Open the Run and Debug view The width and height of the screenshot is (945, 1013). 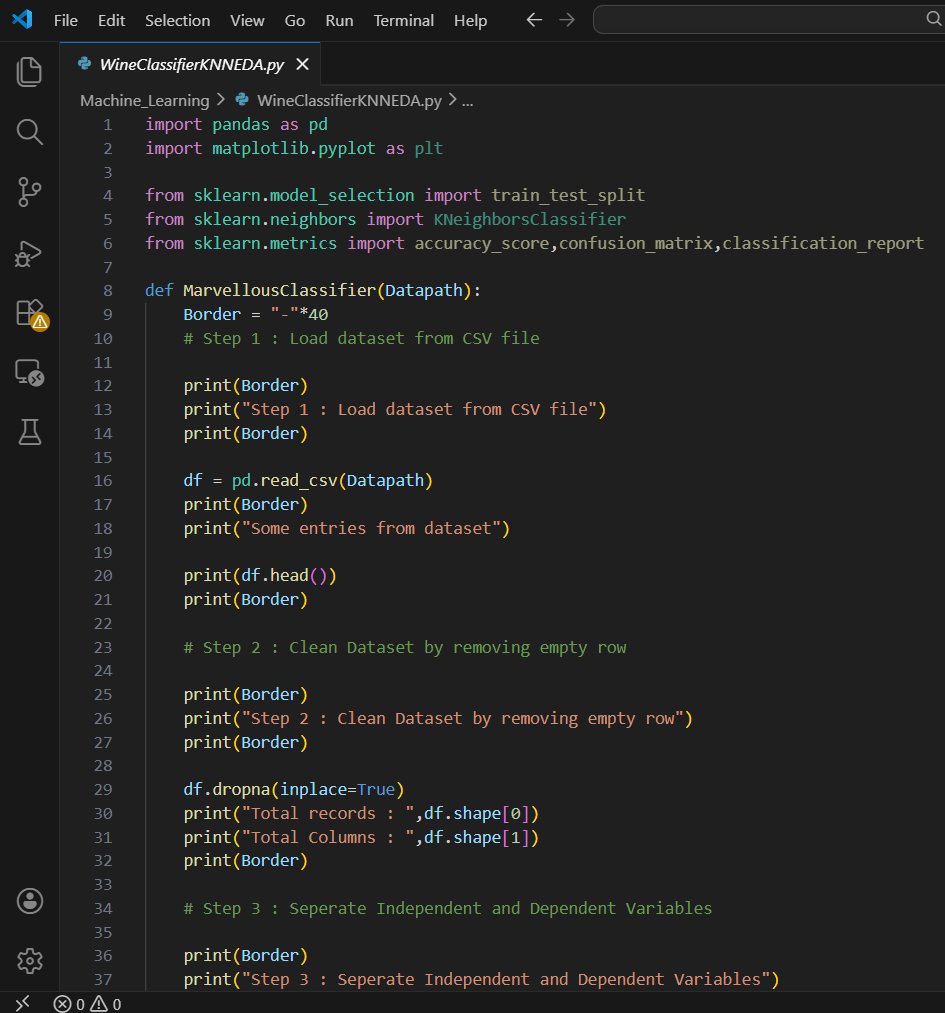(29, 253)
